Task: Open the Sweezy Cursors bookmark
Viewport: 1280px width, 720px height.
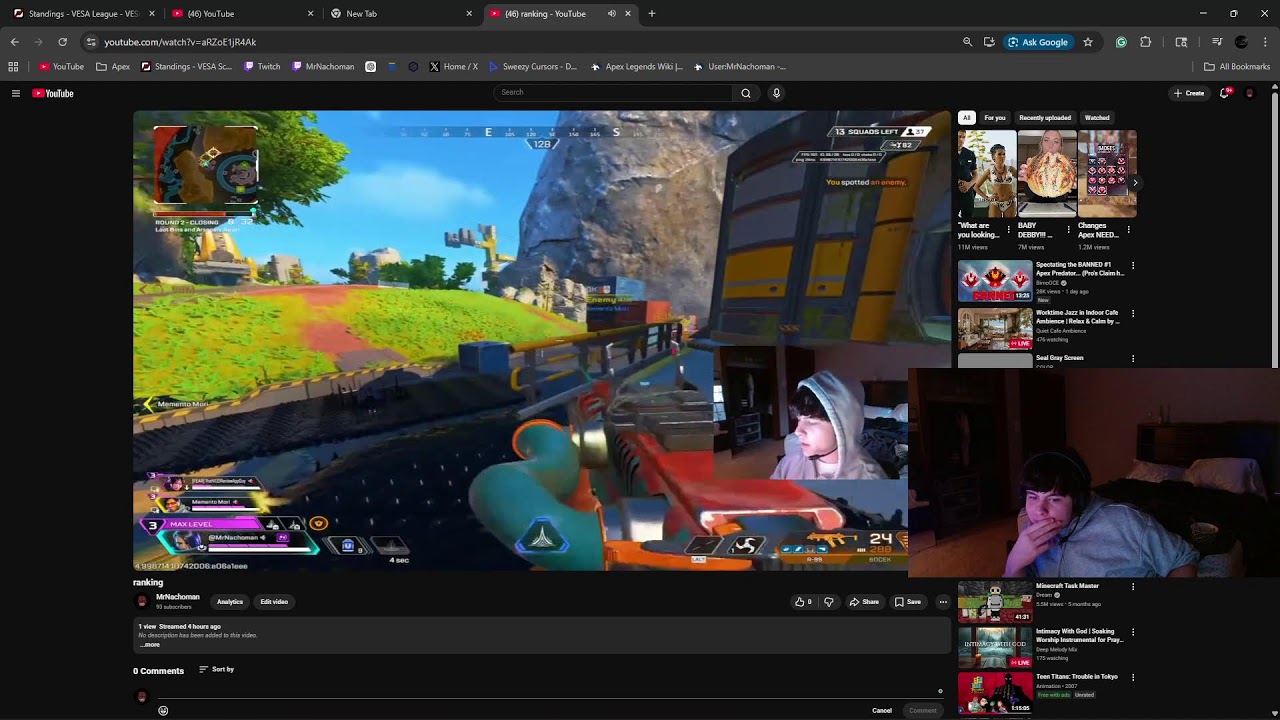Action: (532, 67)
